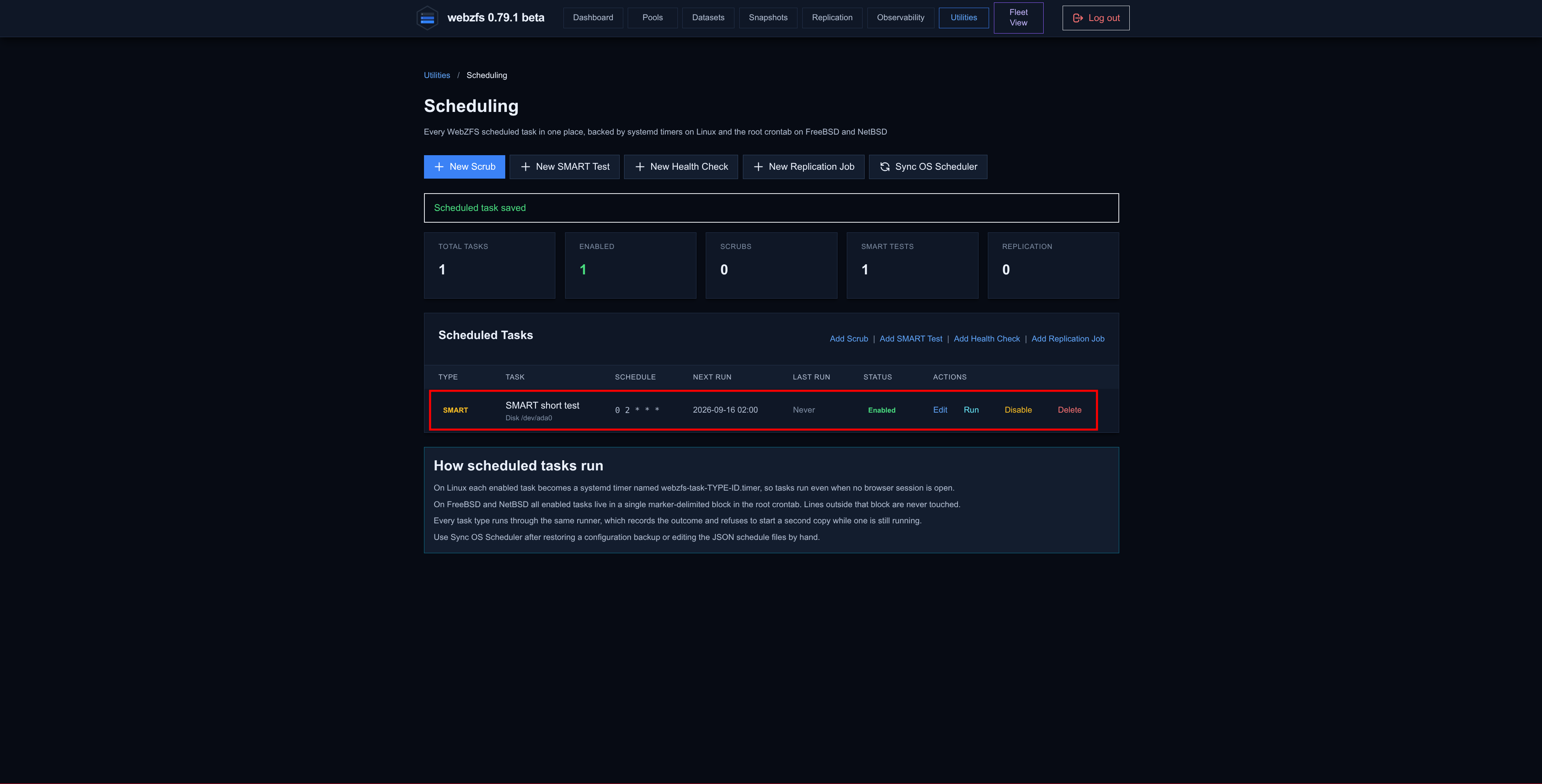This screenshot has height=784, width=1542.
Task: Open the Dashboard tab
Action: (x=593, y=17)
